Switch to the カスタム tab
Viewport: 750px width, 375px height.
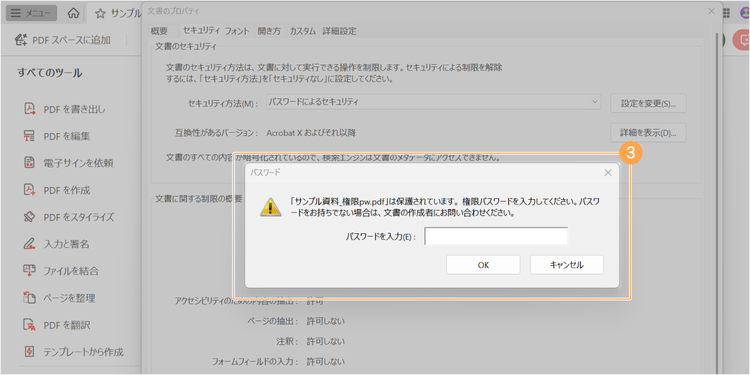[302, 31]
